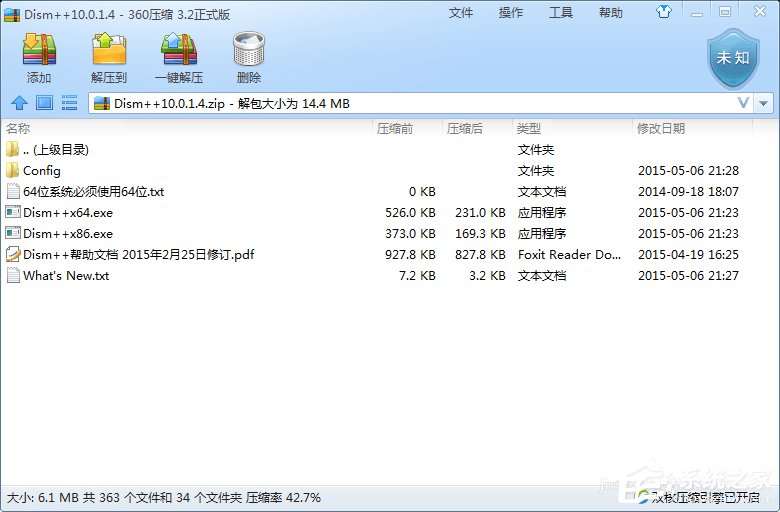Click the 删除 (Delete) trash icon
This screenshot has width=780, height=512.
249,49
